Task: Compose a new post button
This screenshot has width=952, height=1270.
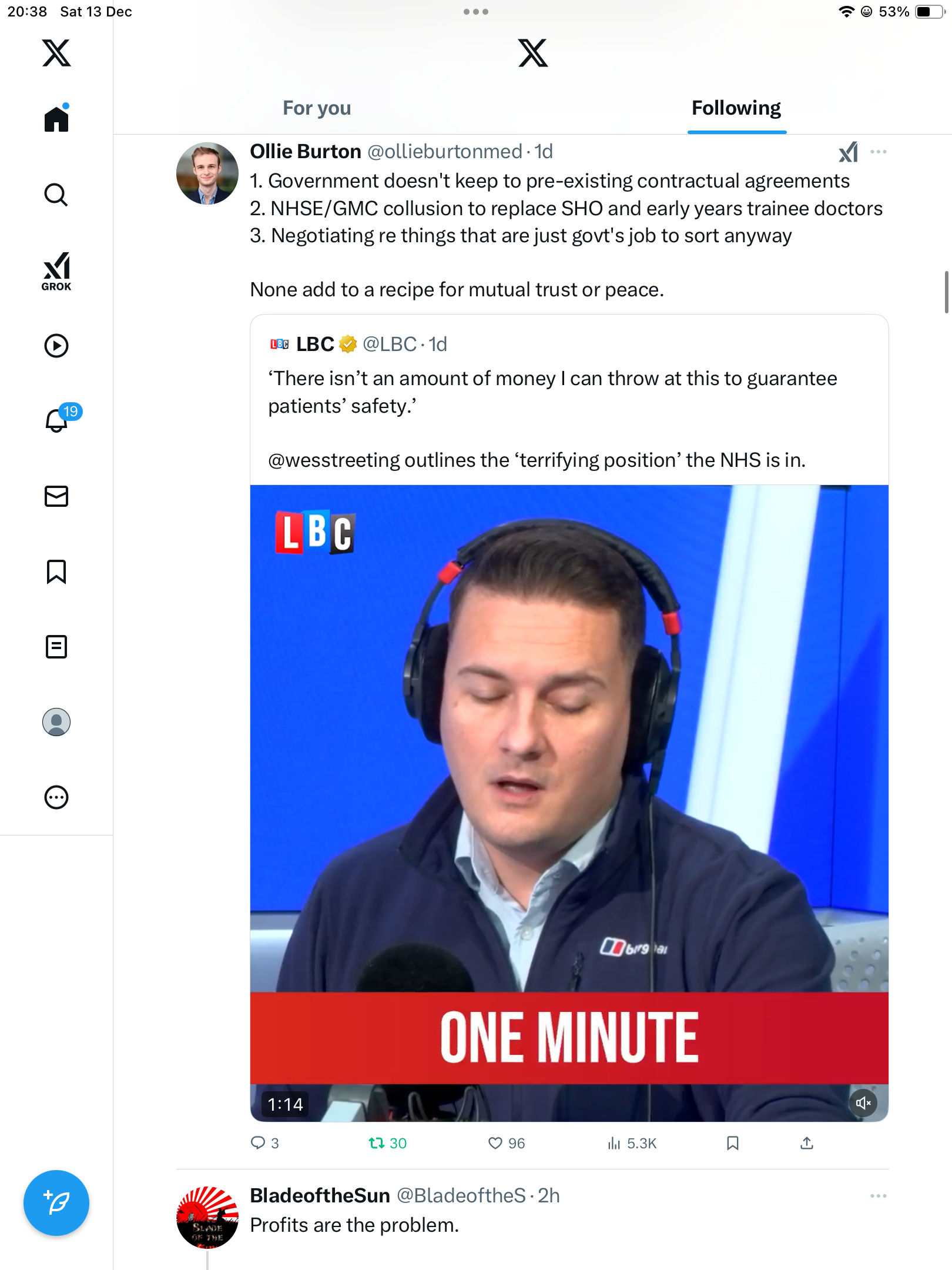Action: click(x=56, y=1203)
